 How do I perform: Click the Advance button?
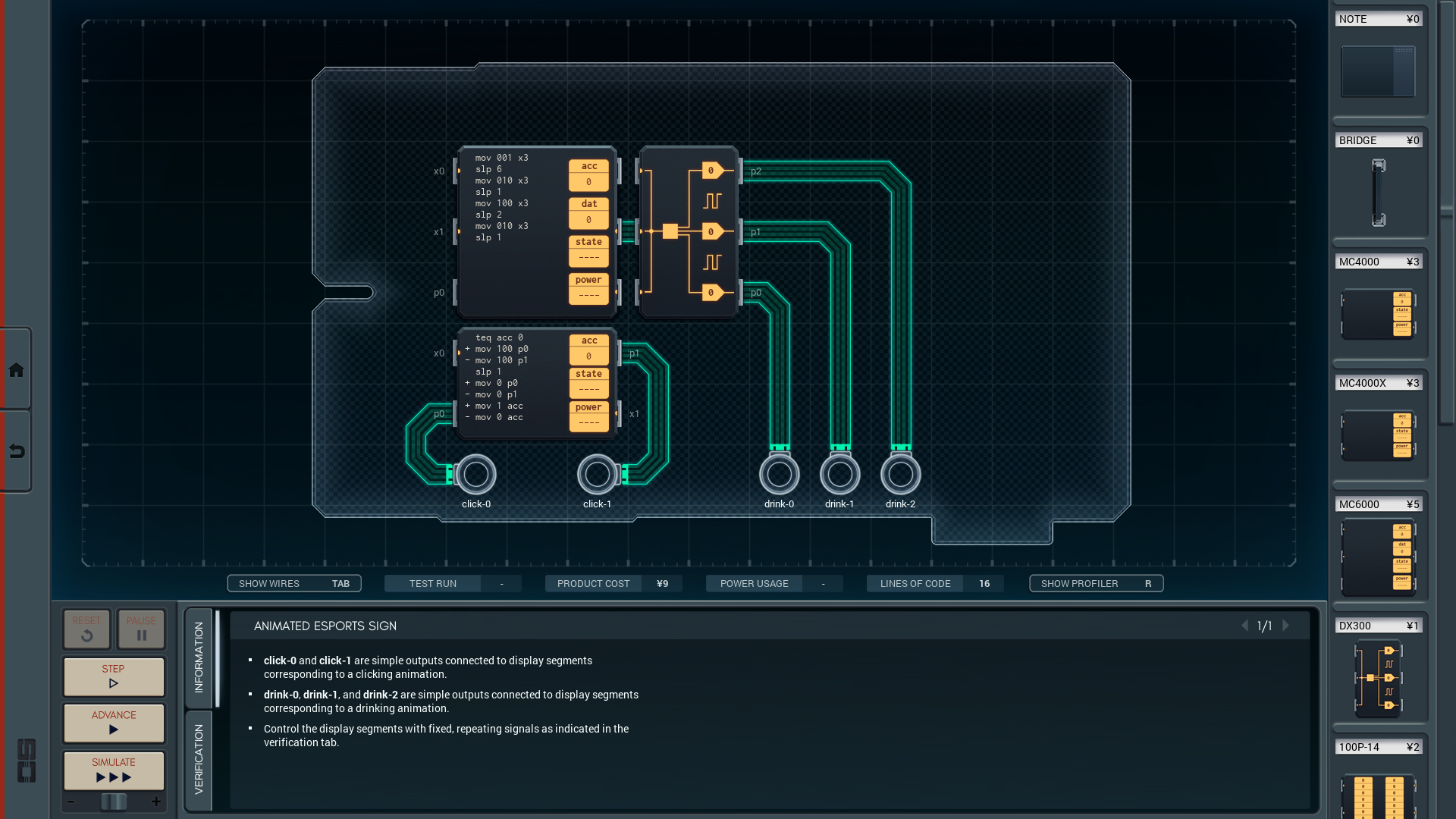(114, 723)
